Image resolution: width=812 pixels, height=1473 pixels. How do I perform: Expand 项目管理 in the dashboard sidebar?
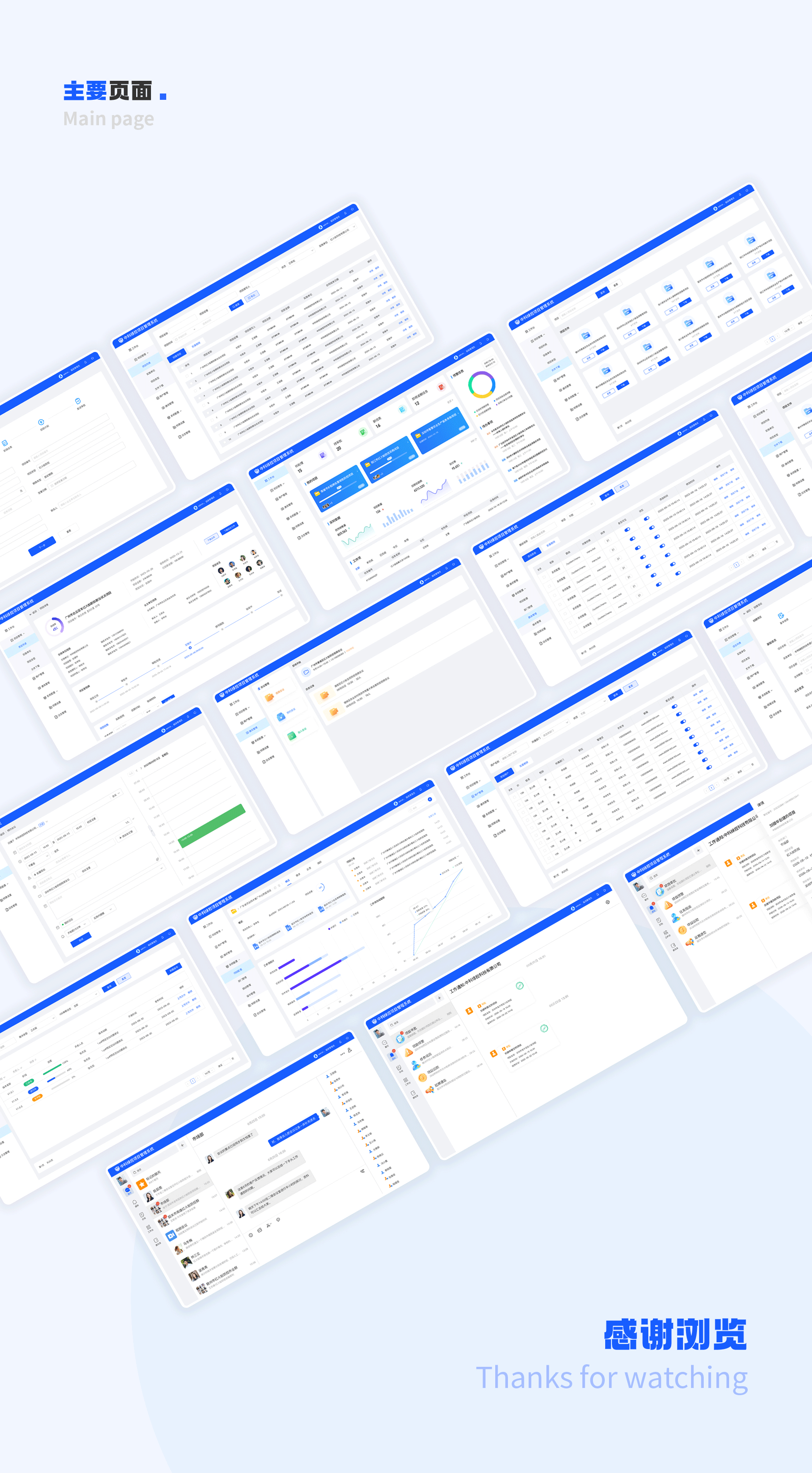click(278, 488)
